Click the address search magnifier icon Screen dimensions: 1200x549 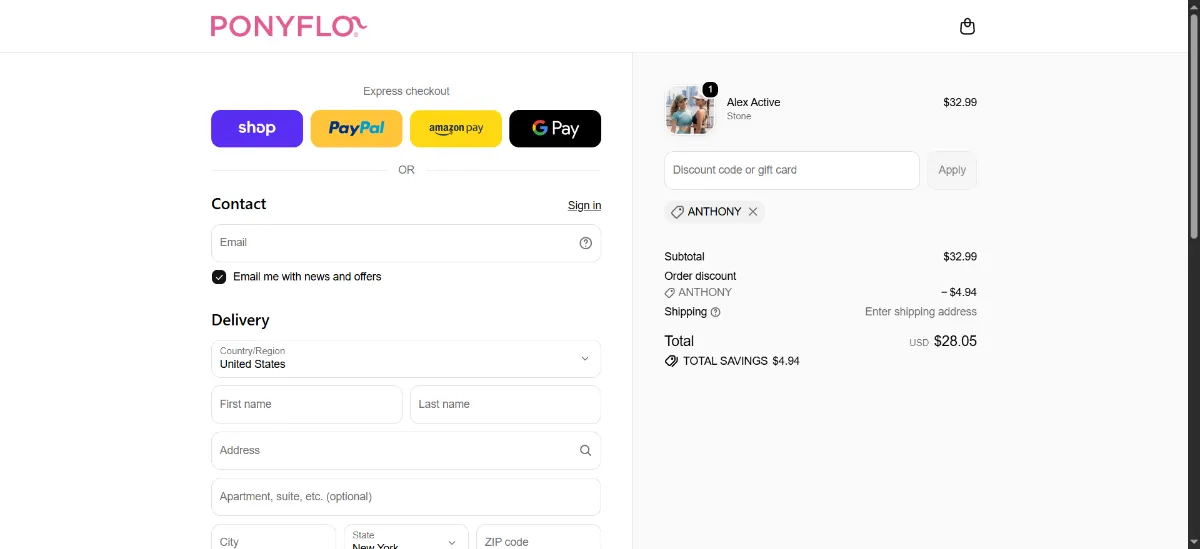pyautogui.click(x=586, y=450)
